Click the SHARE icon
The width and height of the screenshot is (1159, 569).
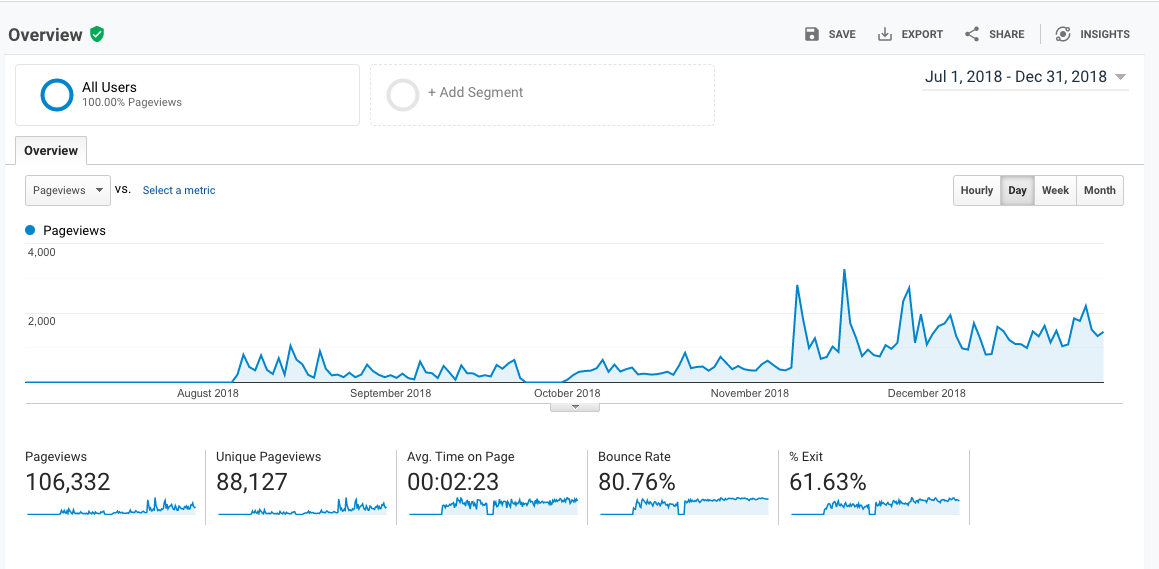(972, 34)
